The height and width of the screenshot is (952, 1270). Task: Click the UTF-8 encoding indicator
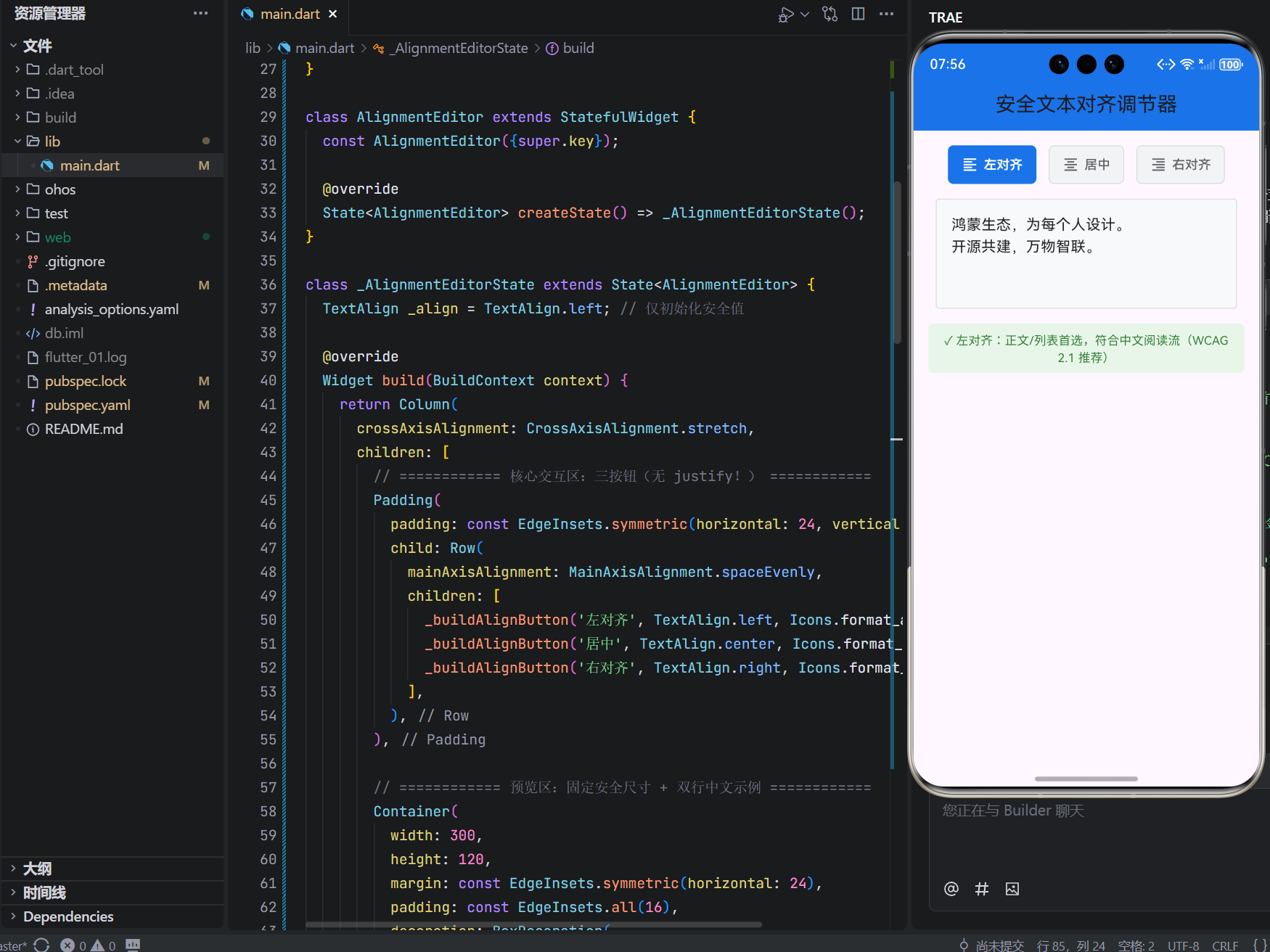click(1184, 945)
